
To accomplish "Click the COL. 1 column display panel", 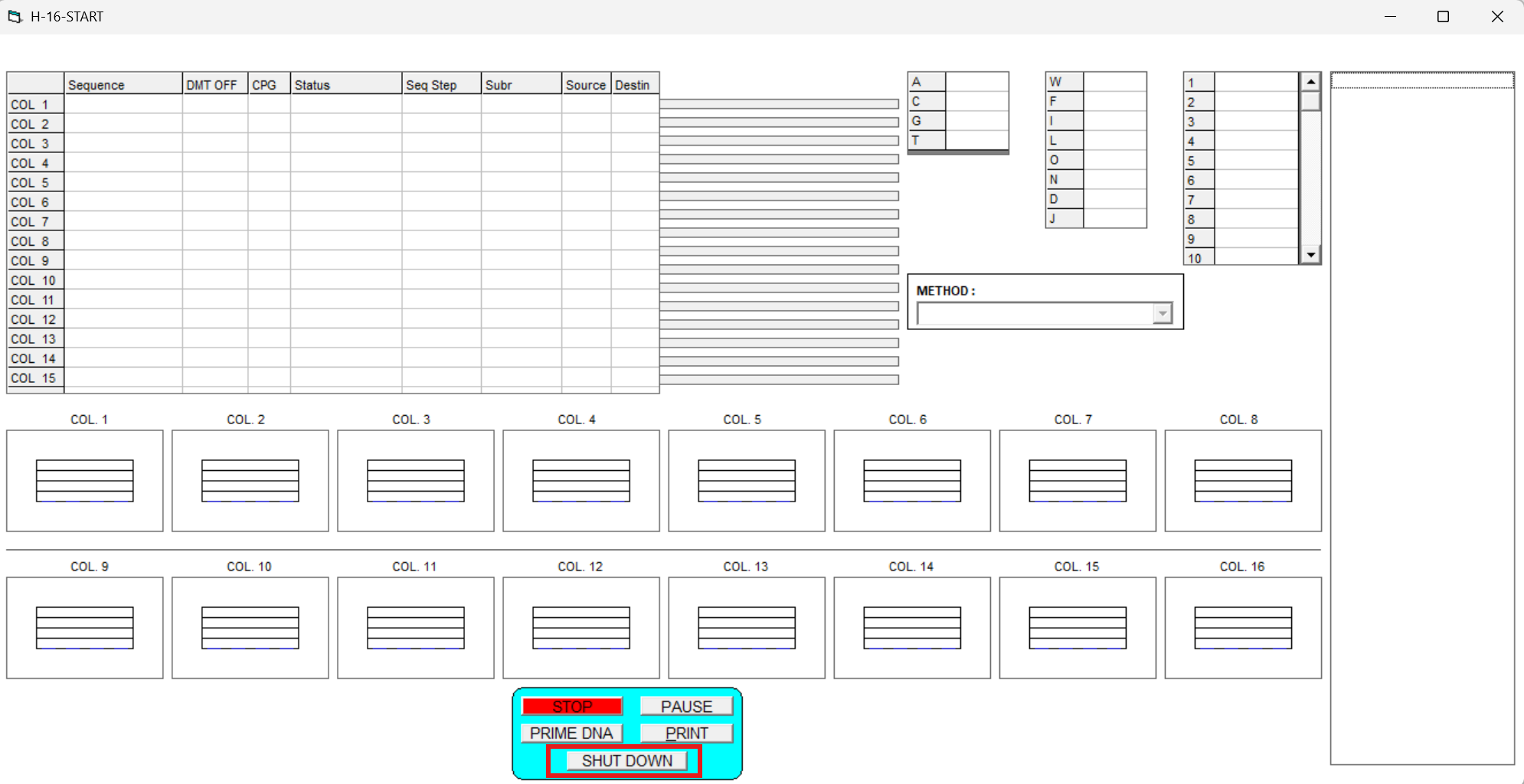I will tap(85, 481).
